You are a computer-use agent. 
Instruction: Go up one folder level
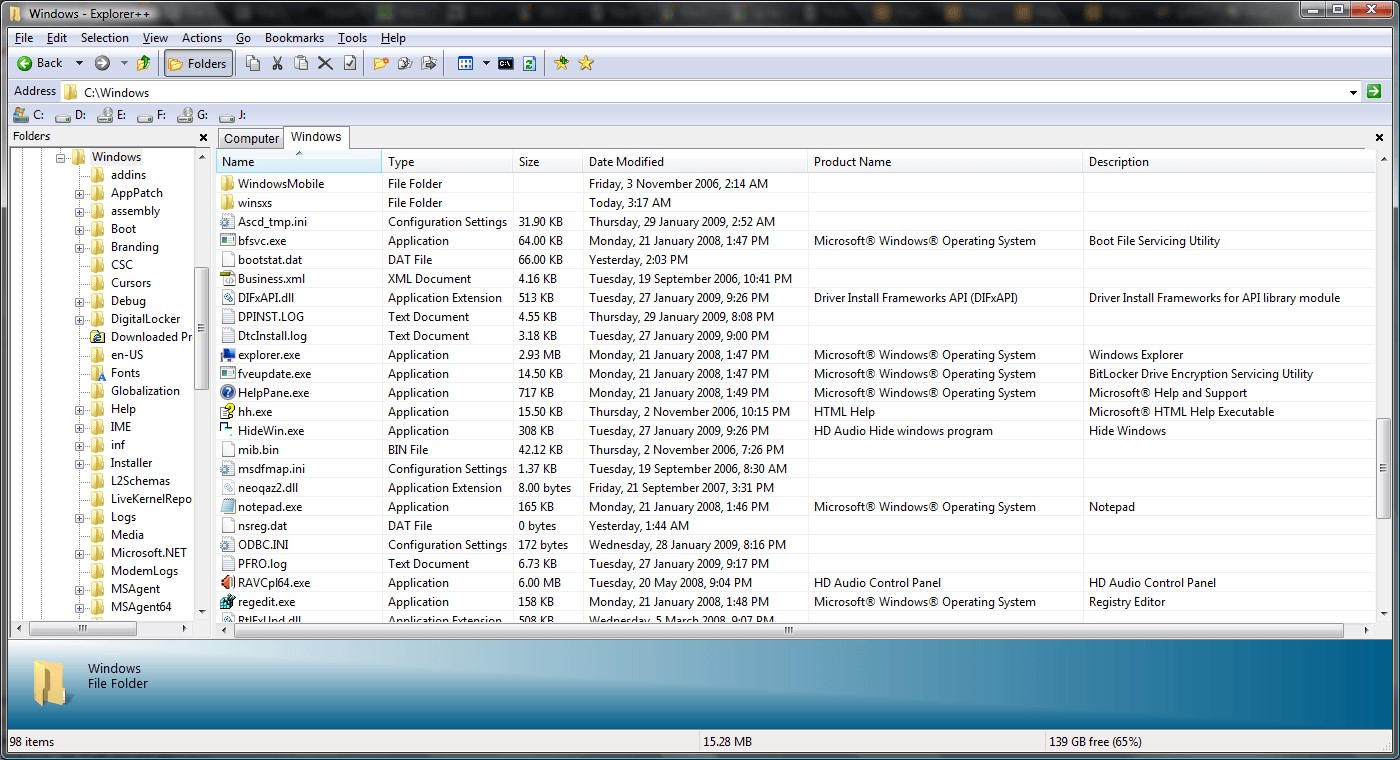click(144, 63)
